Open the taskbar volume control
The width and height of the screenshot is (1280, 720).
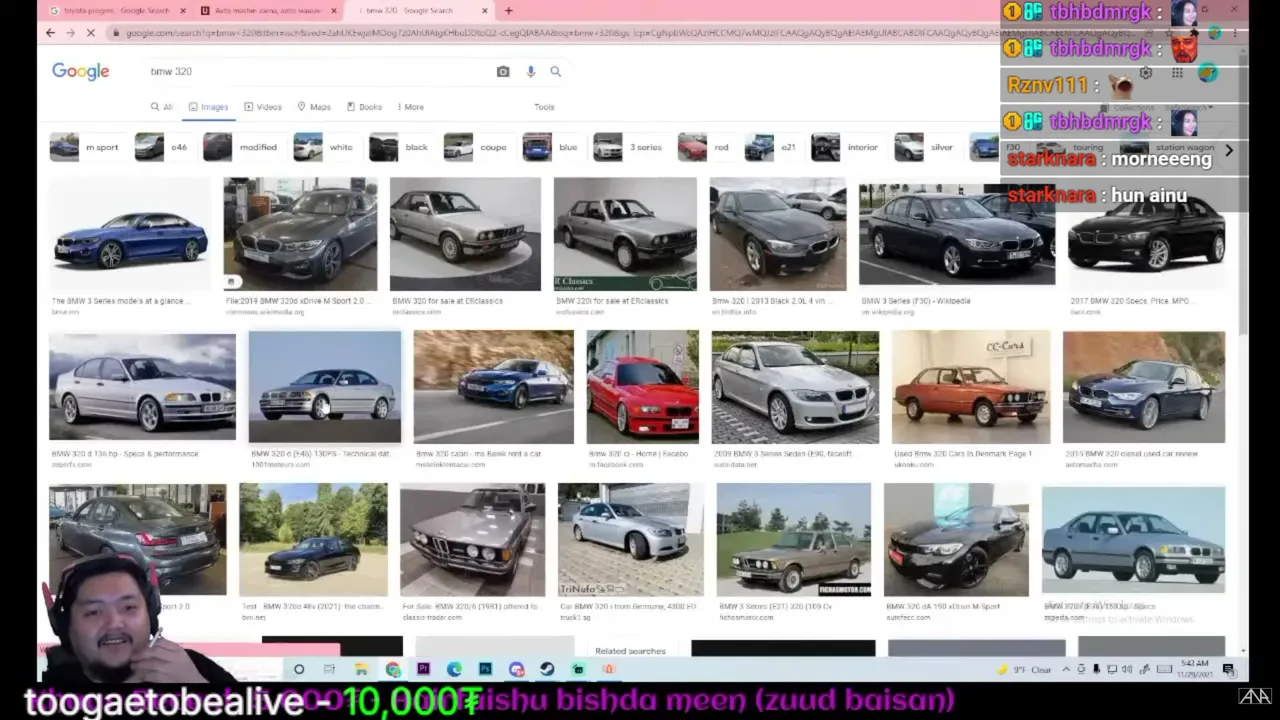(x=1127, y=669)
